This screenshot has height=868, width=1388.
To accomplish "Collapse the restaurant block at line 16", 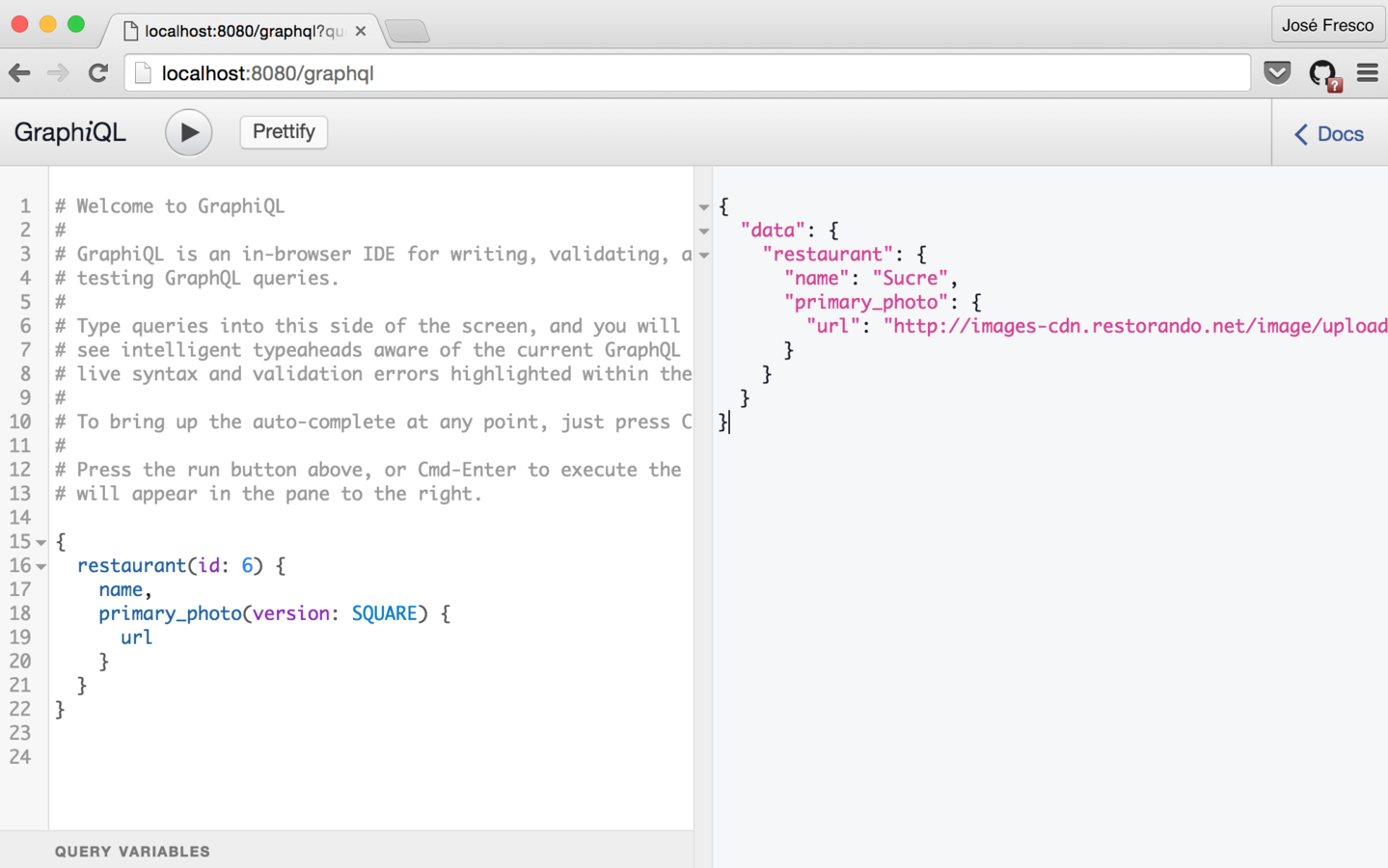I will [41, 567].
